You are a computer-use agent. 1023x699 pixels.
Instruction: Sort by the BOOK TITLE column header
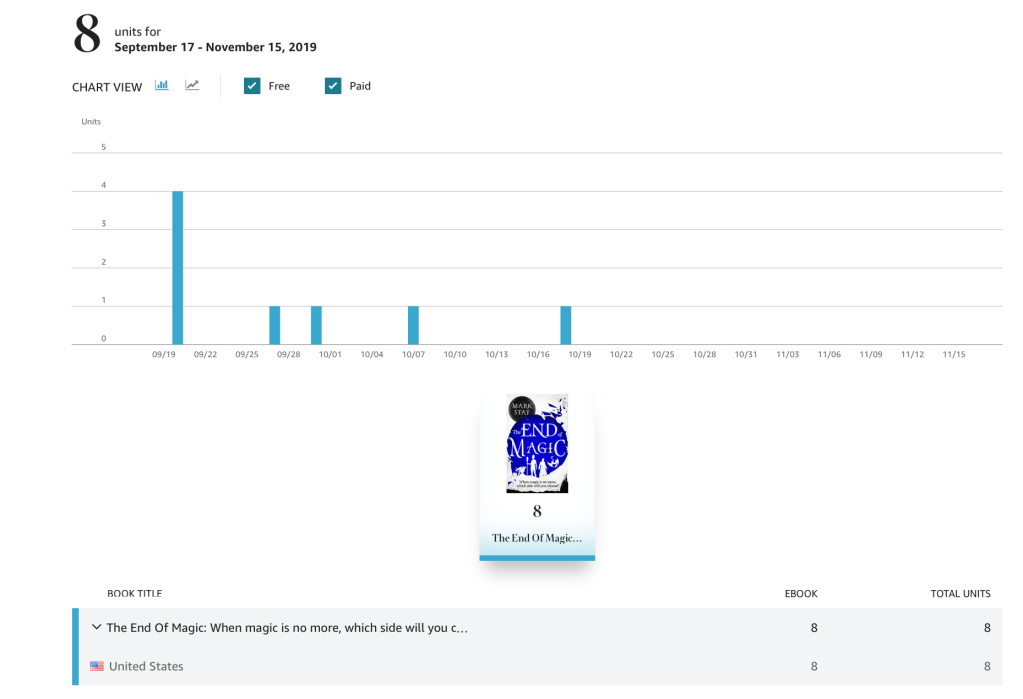pyautogui.click(x=134, y=594)
